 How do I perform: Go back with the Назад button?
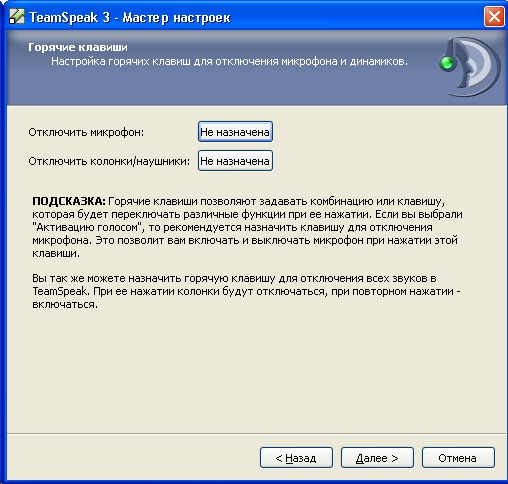click(296, 458)
